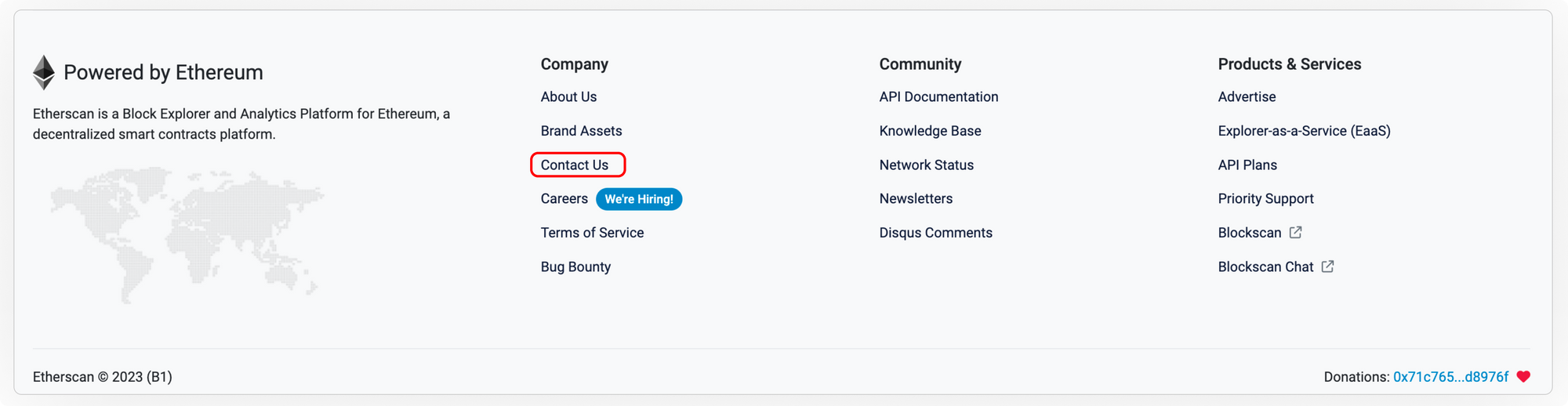Screen dimensions: 1568x406
Task: Go to Contact Us
Action: pos(575,165)
